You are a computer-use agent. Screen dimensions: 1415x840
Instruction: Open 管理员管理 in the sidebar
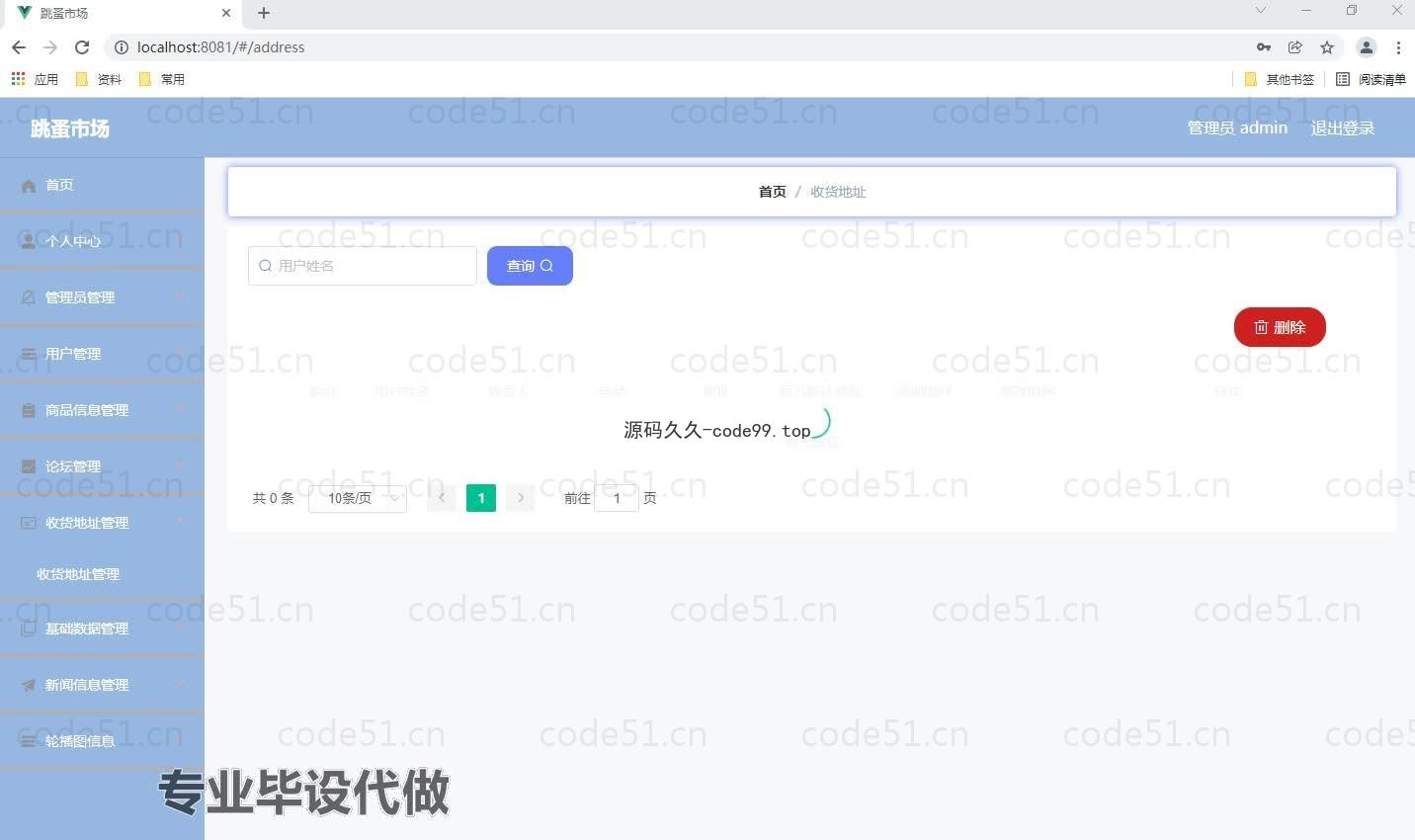click(102, 297)
